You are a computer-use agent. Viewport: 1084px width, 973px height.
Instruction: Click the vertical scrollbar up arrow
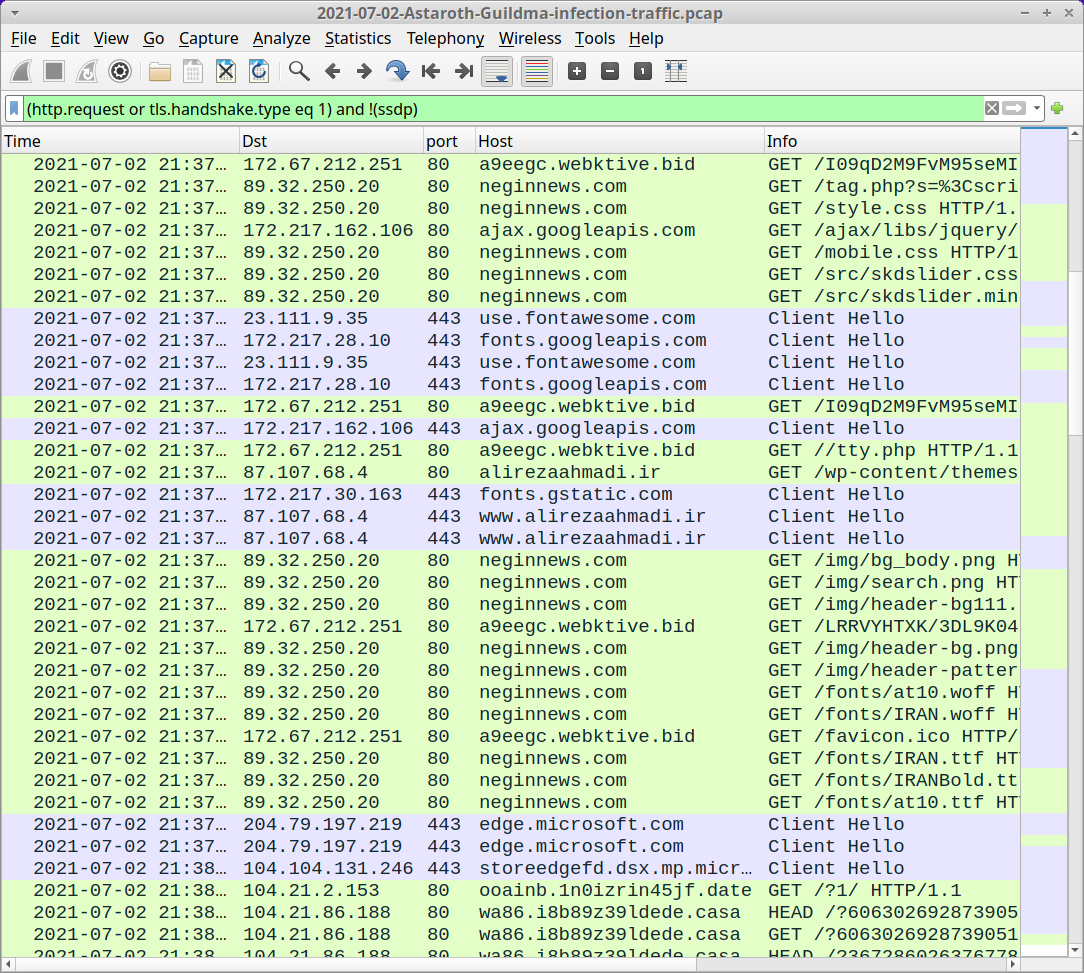click(1075, 135)
